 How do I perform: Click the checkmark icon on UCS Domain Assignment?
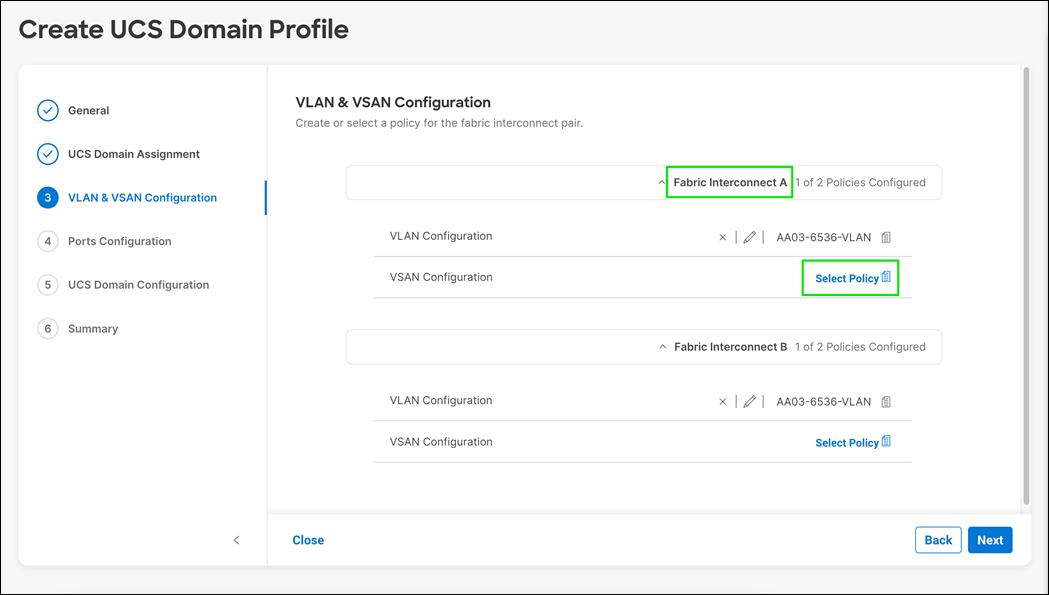(47, 153)
